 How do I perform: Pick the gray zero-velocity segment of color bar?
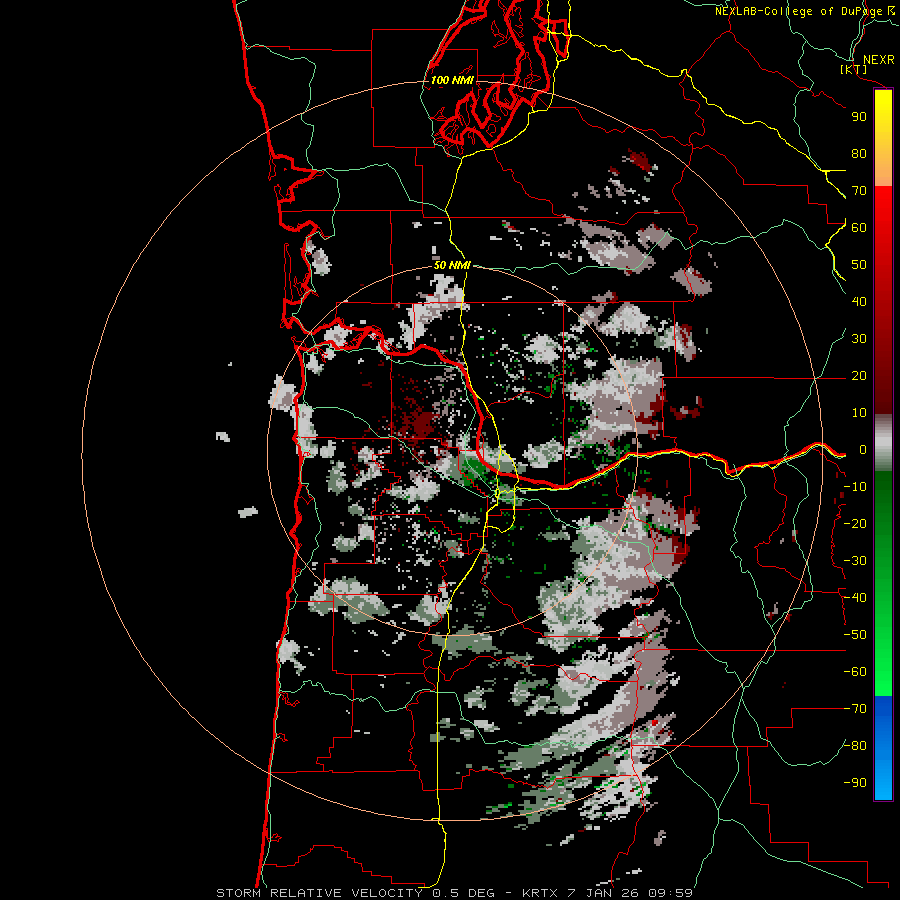pos(883,443)
